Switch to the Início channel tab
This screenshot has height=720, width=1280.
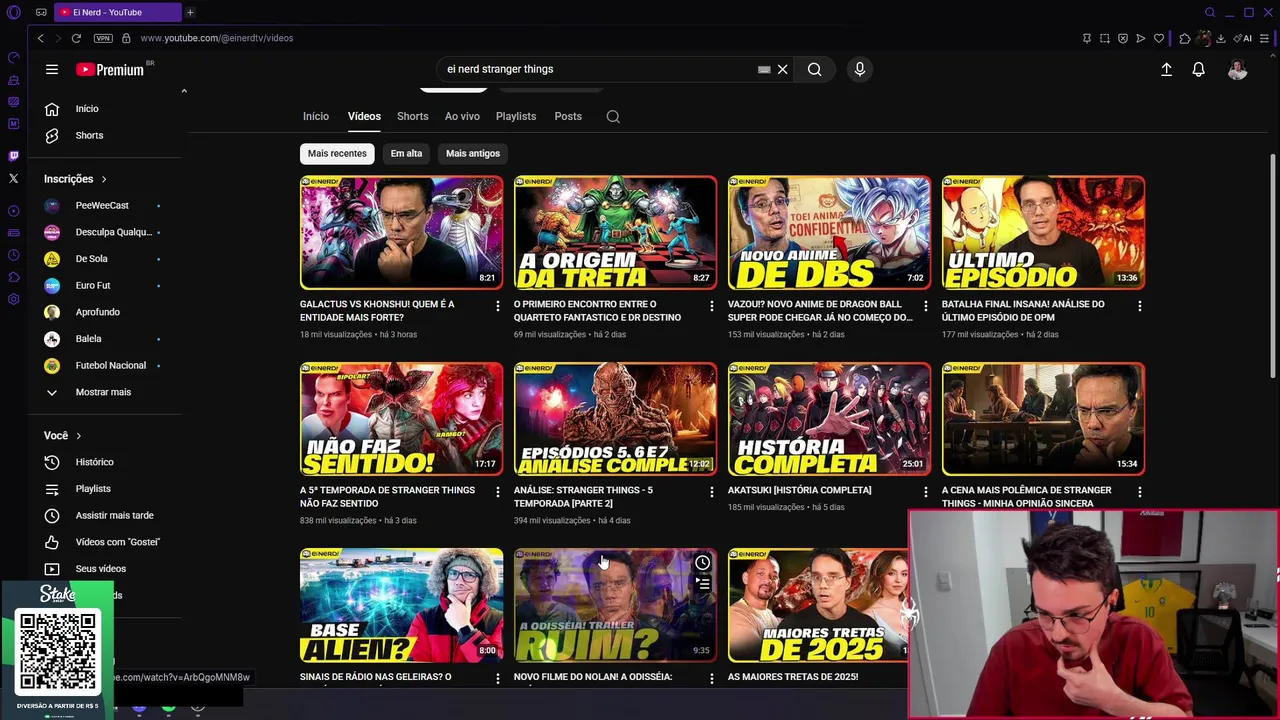point(316,116)
